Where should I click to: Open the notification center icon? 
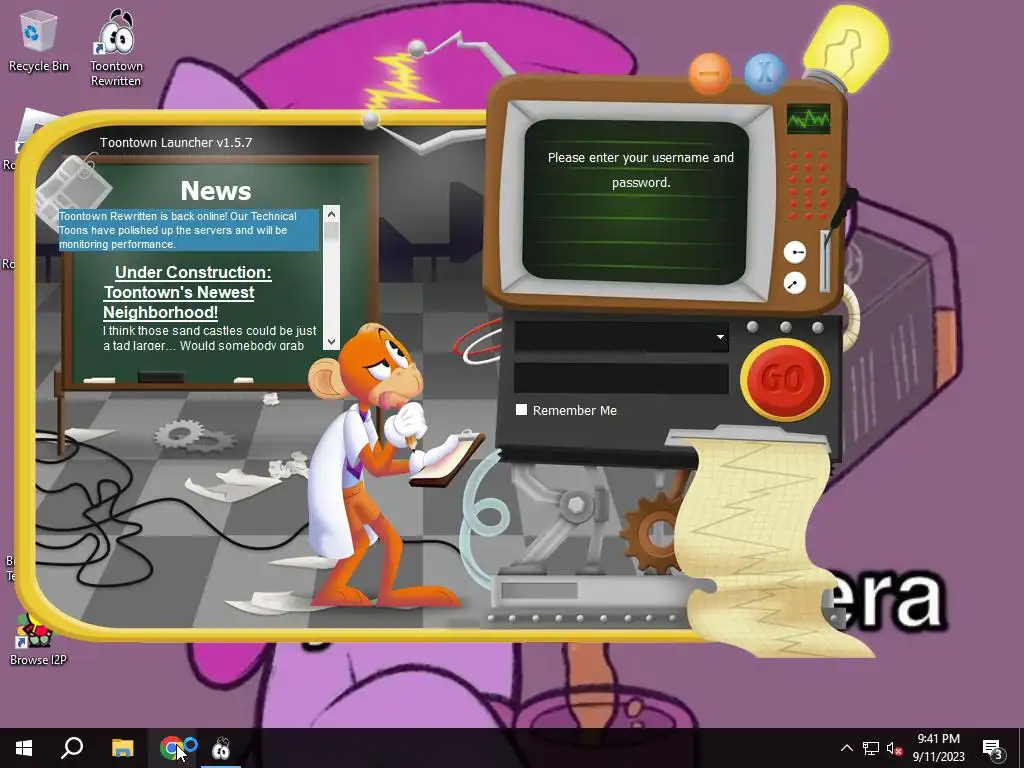991,748
